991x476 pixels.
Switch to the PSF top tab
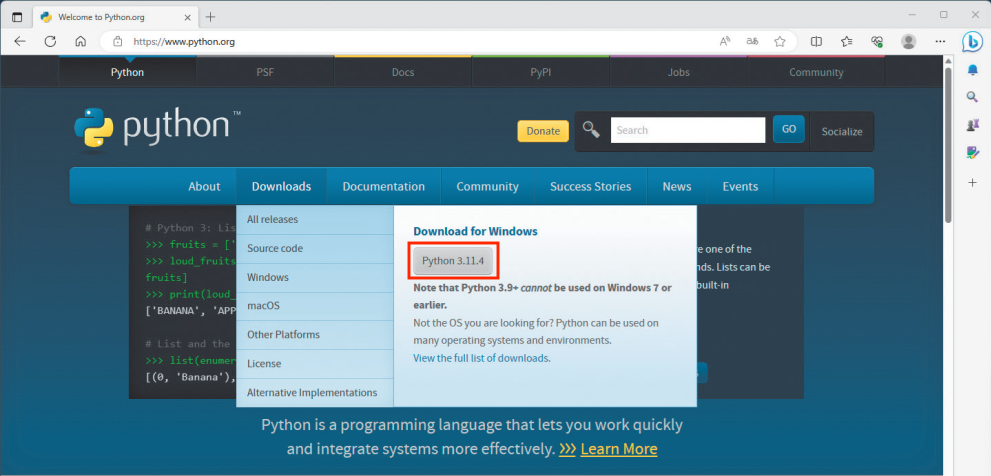point(265,72)
